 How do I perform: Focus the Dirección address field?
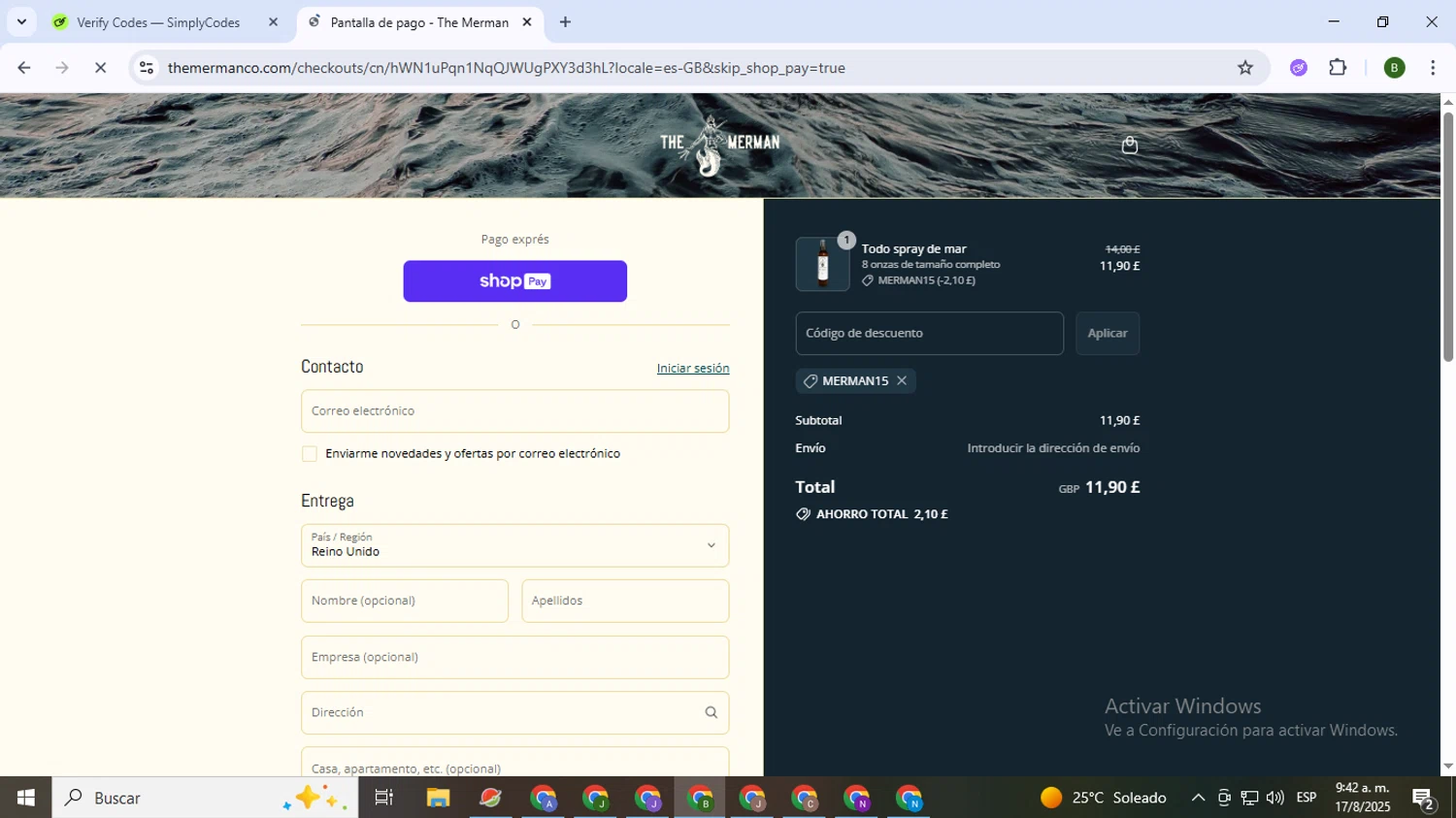pyautogui.click(x=514, y=712)
